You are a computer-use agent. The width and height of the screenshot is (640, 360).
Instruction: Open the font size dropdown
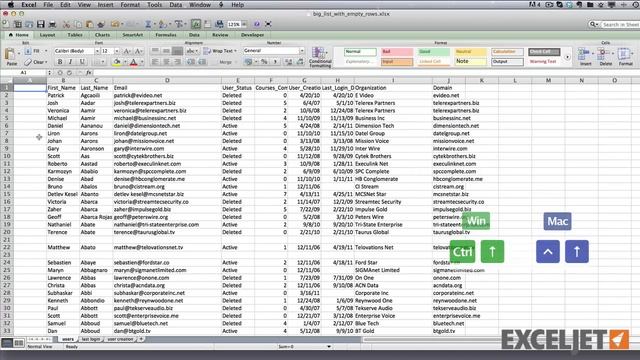[117, 51]
